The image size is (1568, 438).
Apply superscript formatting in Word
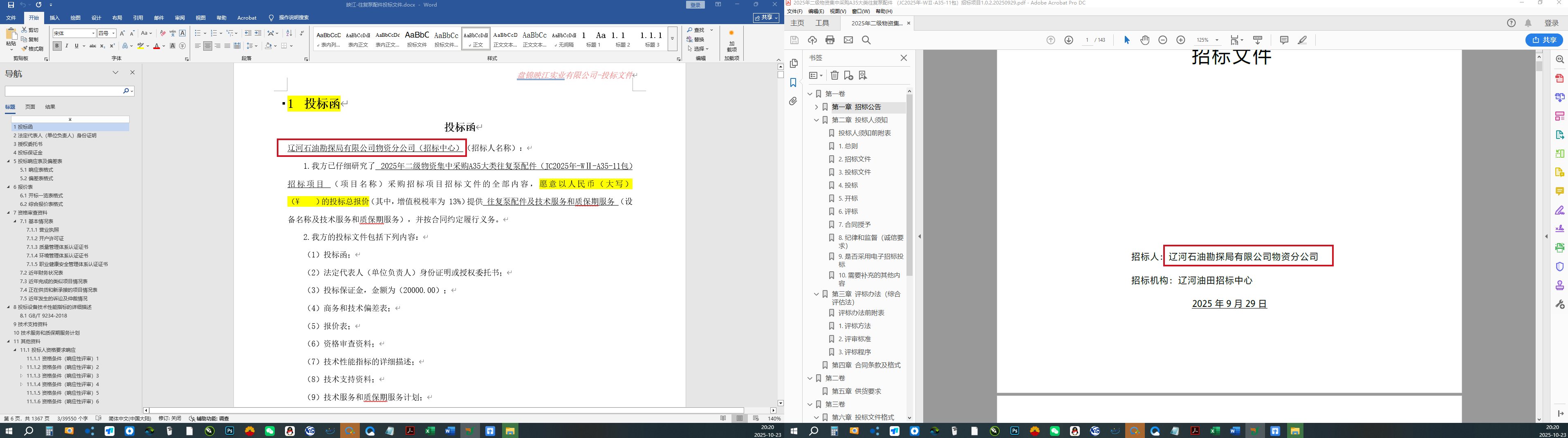112,46
